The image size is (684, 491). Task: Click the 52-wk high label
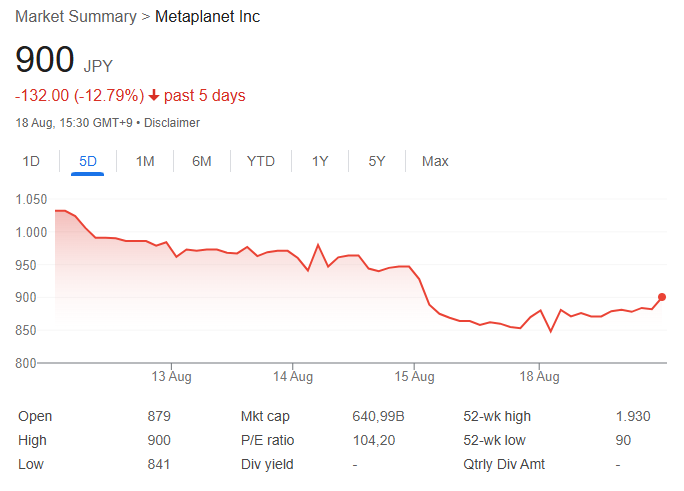point(498,416)
